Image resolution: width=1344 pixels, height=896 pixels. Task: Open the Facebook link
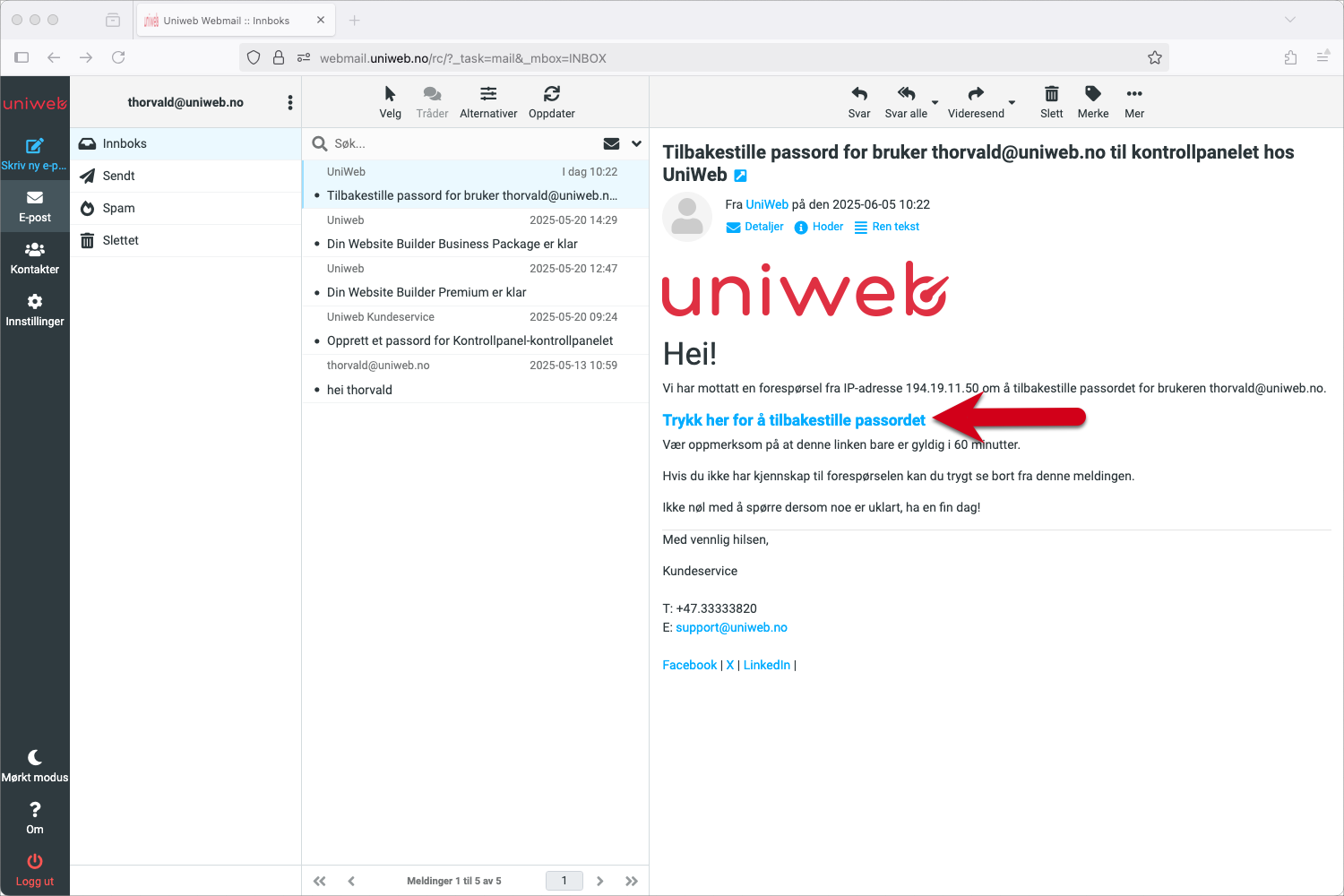tap(689, 665)
